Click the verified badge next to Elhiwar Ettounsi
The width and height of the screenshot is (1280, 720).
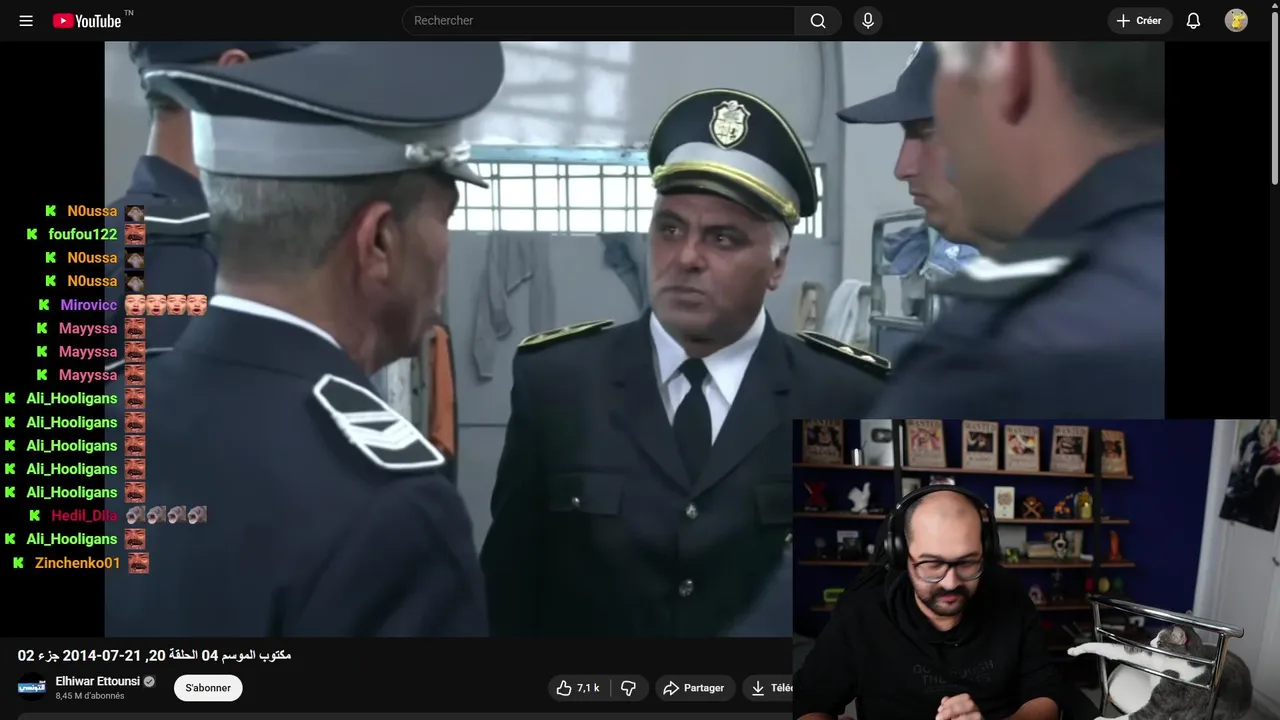click(x=149, y=681)
